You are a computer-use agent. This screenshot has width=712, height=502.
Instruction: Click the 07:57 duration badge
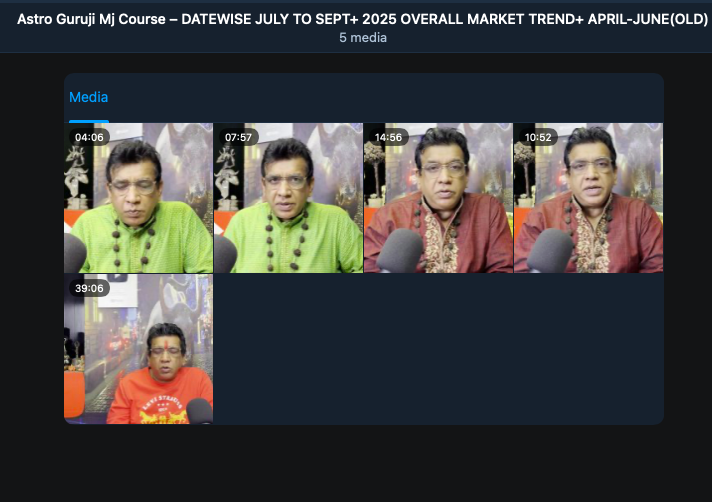pos(238,137)
